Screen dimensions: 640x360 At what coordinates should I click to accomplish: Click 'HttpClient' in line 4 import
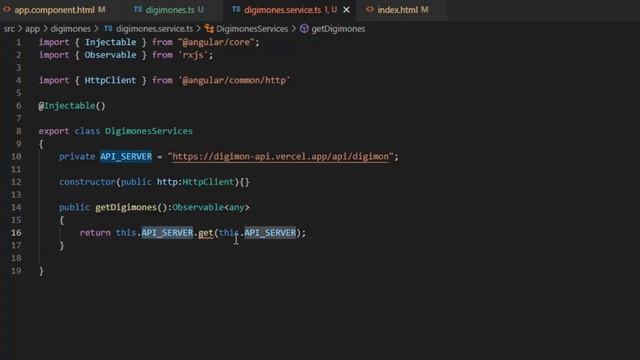point(110,80)
